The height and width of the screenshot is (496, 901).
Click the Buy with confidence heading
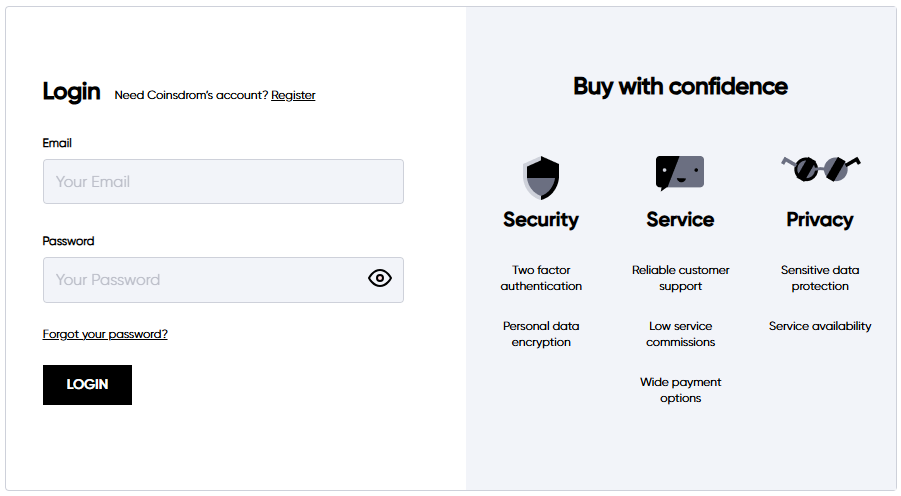coord(680,86)
